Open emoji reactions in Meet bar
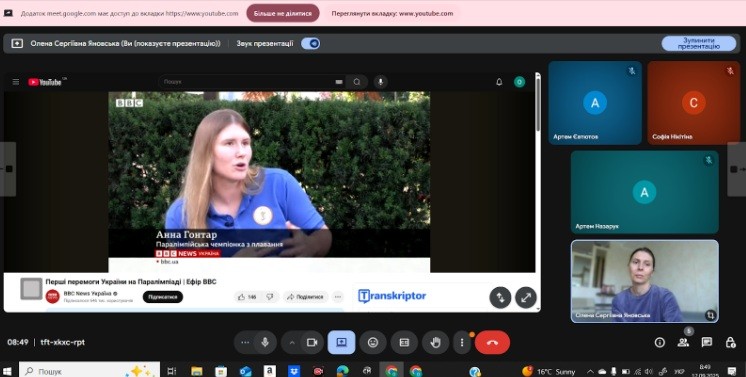Screen dimensions: 746x377 (x=373, y=342)
